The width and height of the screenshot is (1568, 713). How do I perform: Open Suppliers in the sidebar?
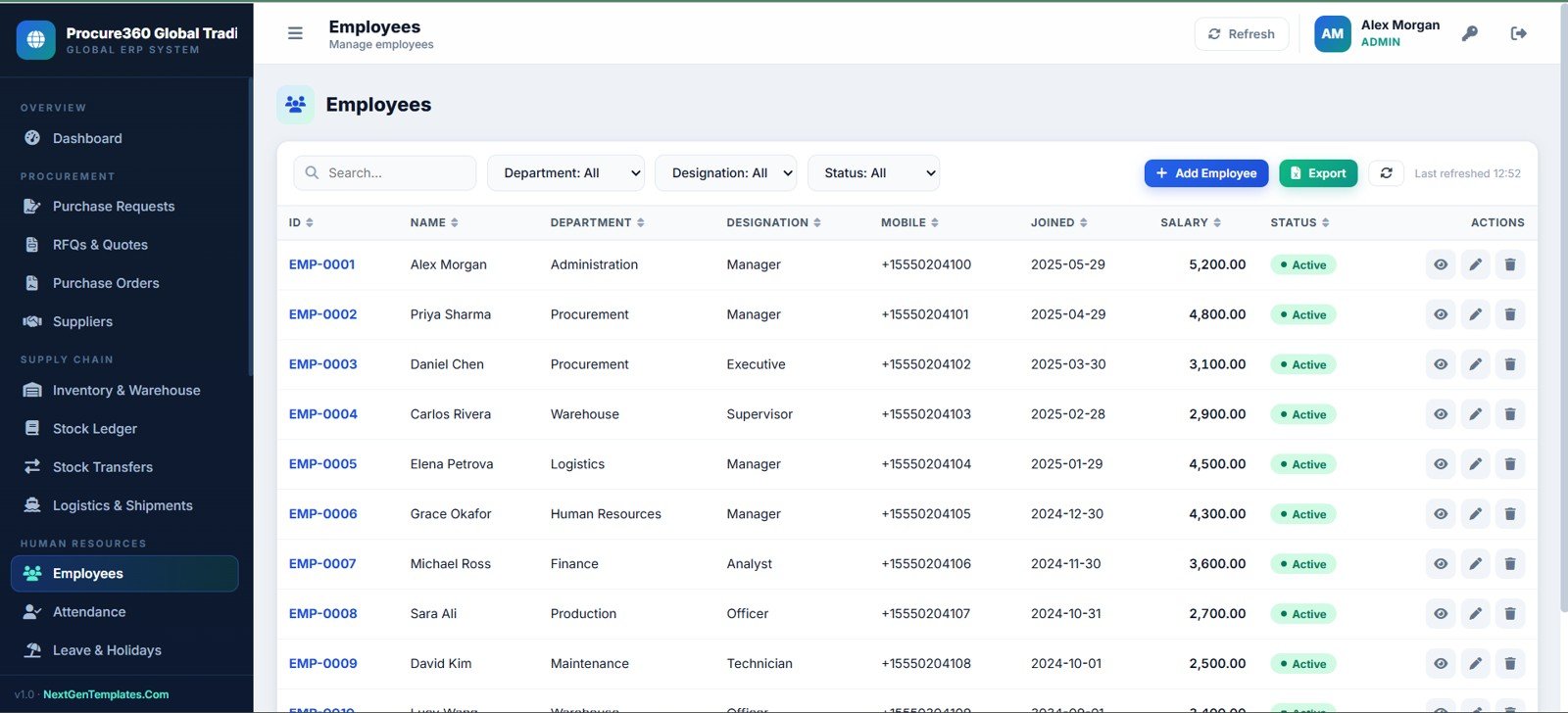pos(124,321)
